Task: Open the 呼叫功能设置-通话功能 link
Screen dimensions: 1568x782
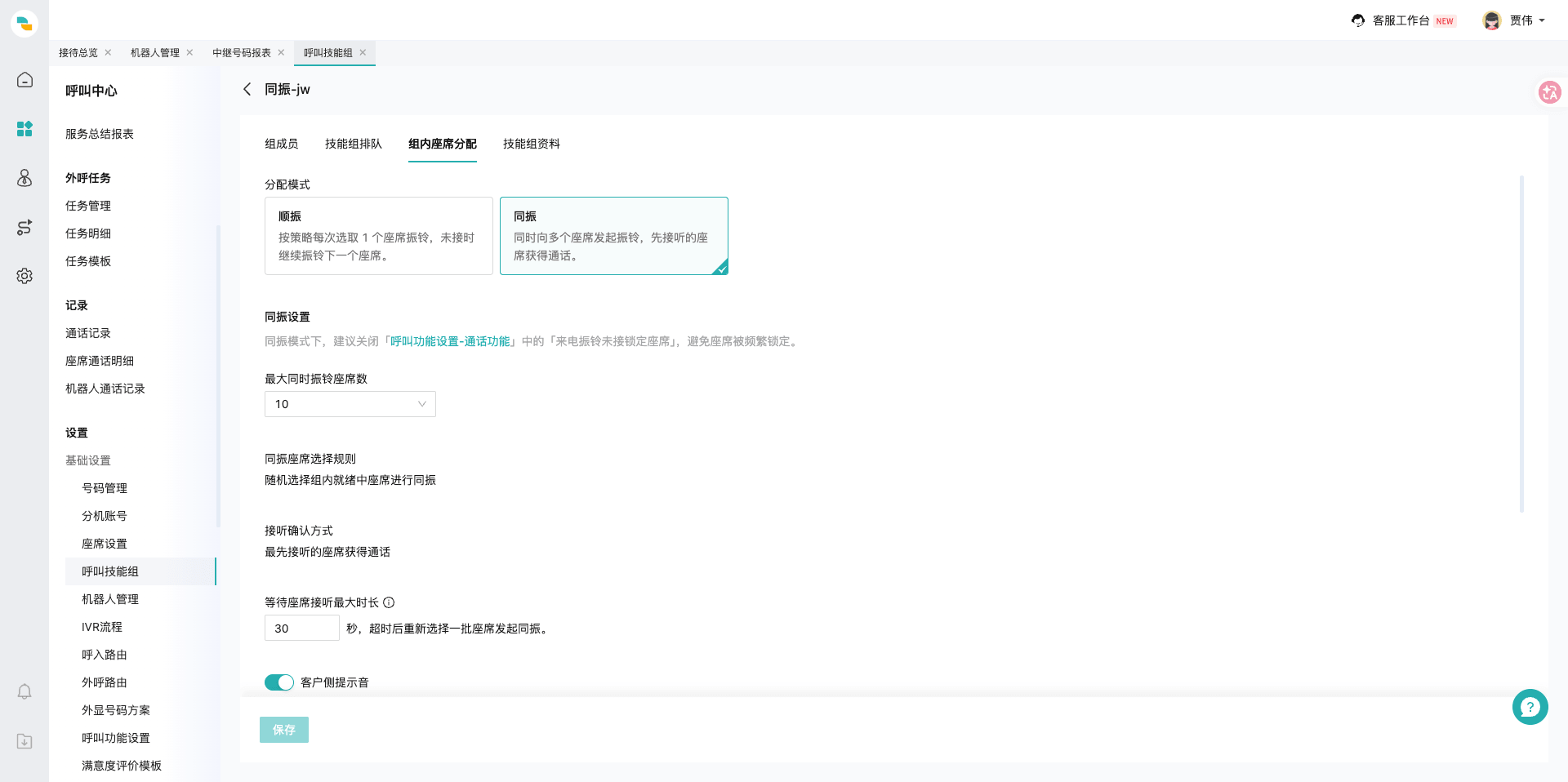Action: (450, 341)
